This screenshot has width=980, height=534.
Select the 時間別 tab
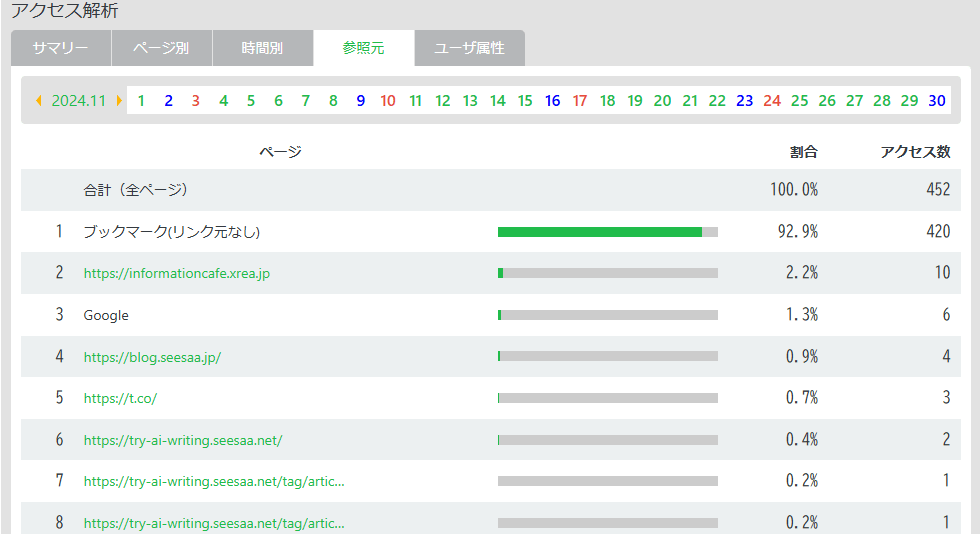click(262, 48)
